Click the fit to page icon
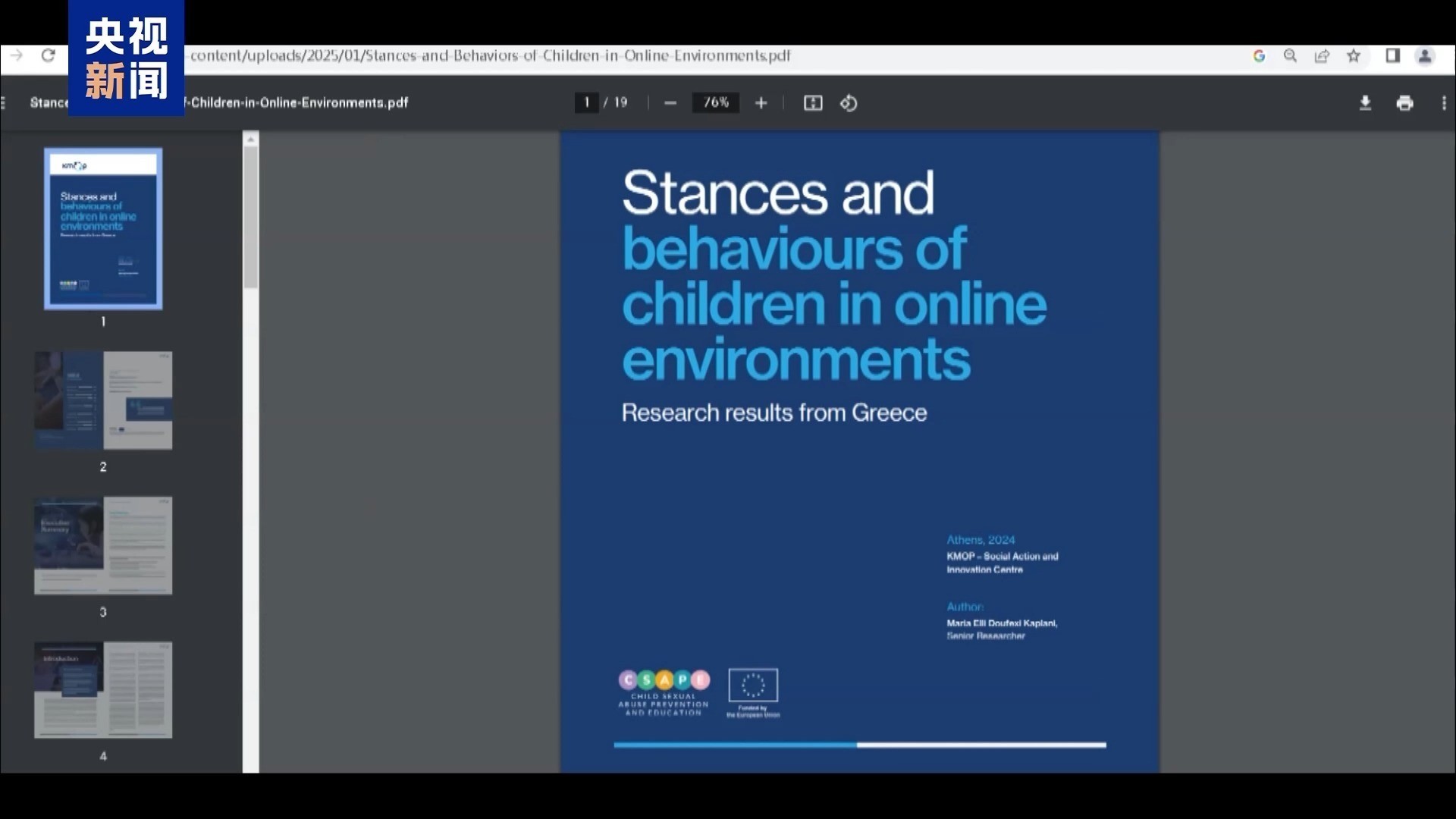 click(x=812, y=103)
